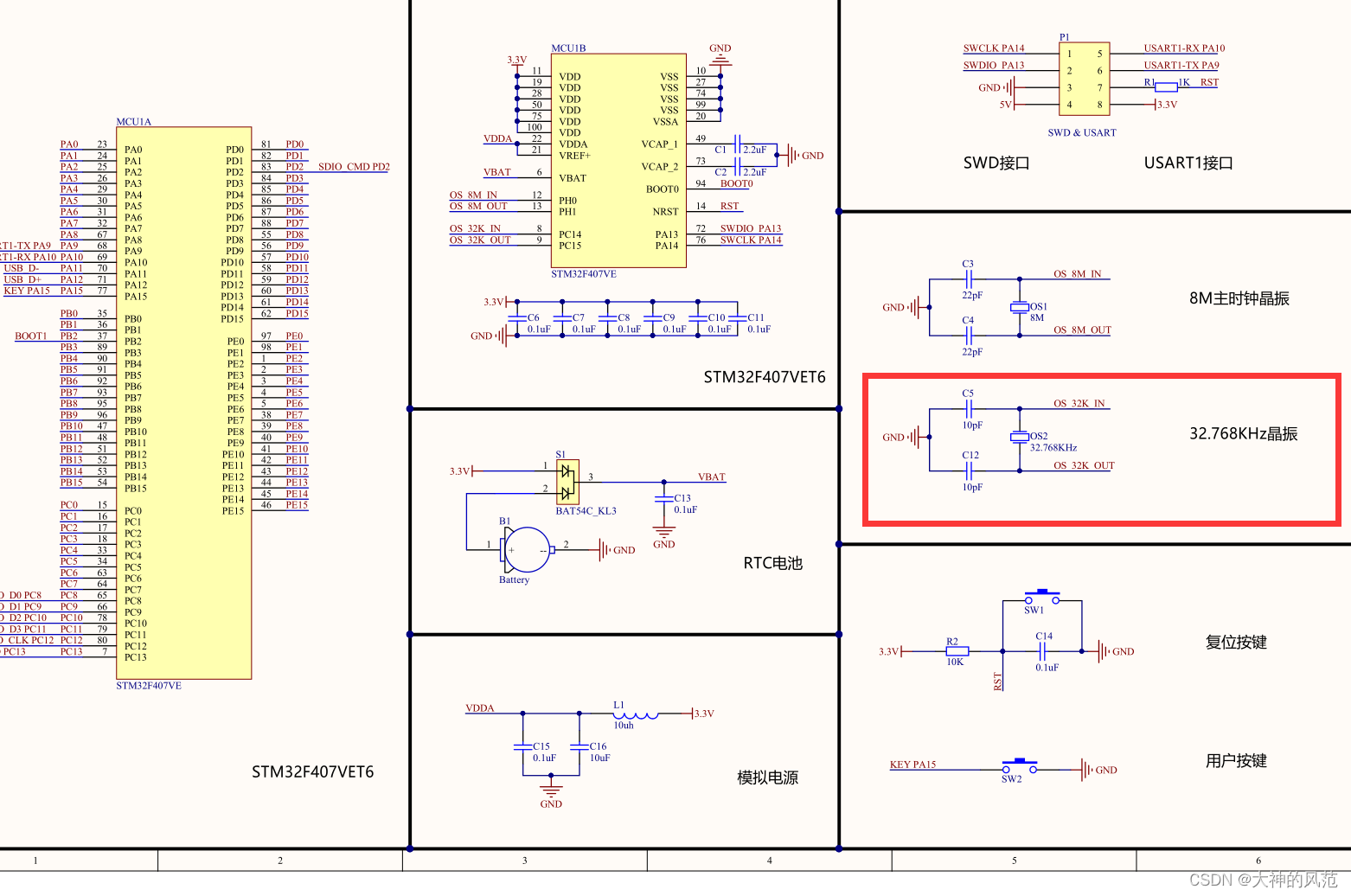
Task: Click the GND symbol below C15 and C16
Action: click(x=551, y=794)
